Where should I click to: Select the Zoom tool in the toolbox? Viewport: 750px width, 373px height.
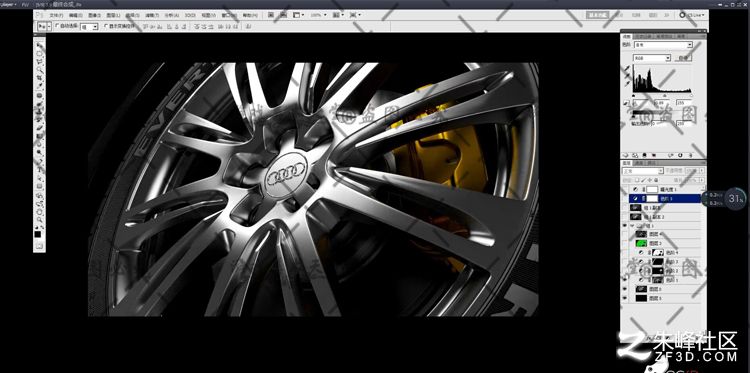click(39, 218)
